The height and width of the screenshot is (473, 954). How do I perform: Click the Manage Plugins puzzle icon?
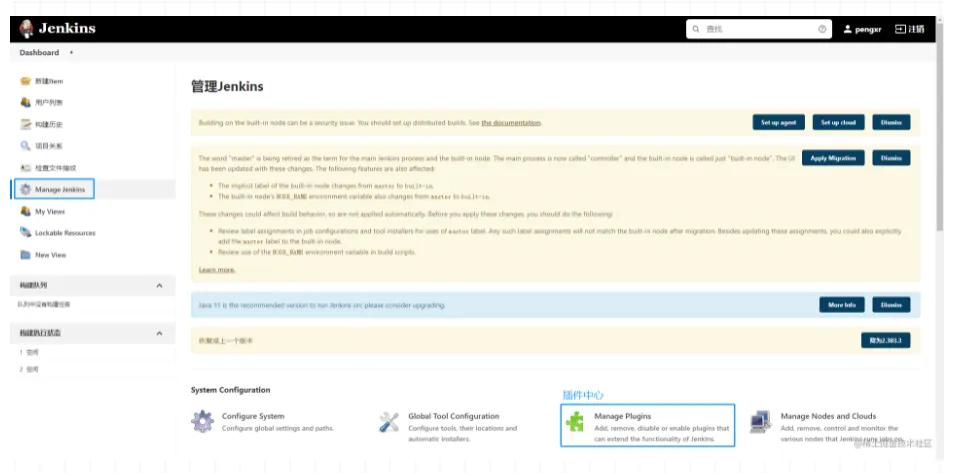(x=574, y=421)
